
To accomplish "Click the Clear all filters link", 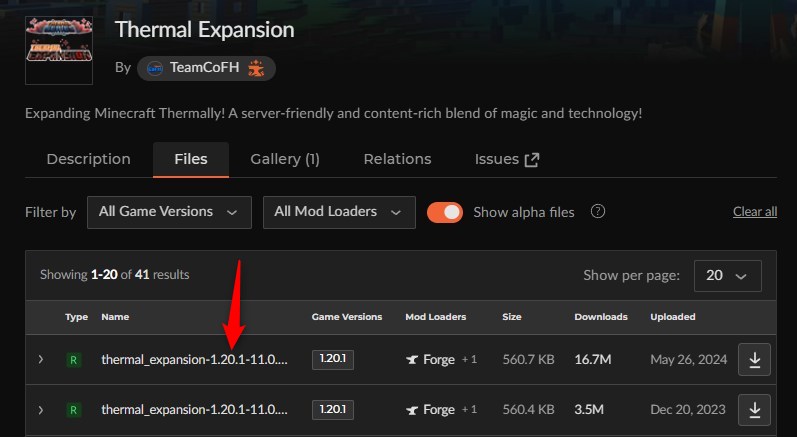I will (x=755, y=212).
